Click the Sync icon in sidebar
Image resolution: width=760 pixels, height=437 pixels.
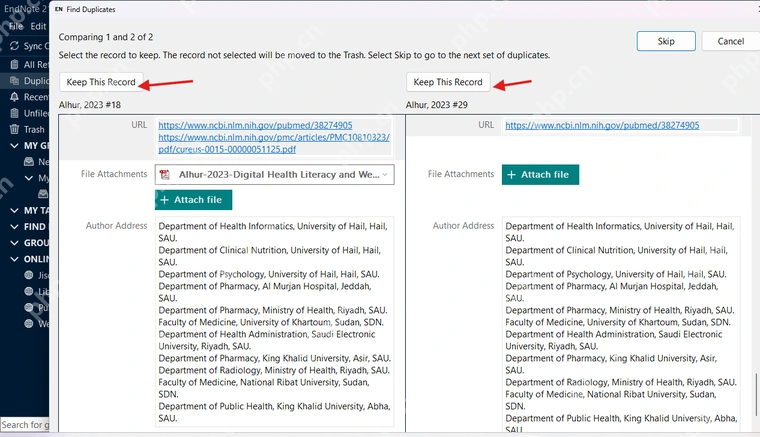tap(15, 46)
